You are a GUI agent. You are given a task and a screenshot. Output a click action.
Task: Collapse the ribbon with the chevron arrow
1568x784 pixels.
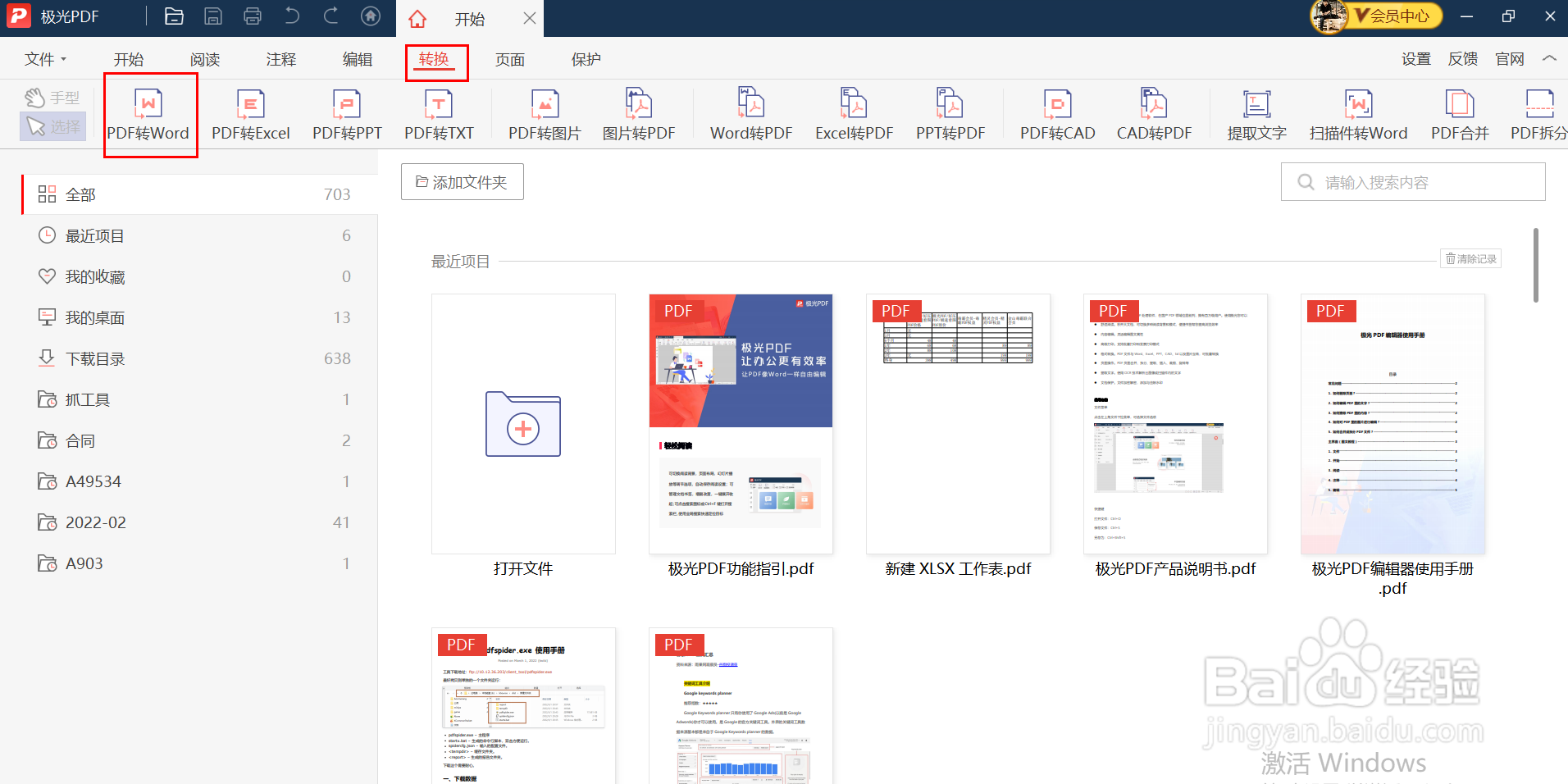pos(1549,58)
